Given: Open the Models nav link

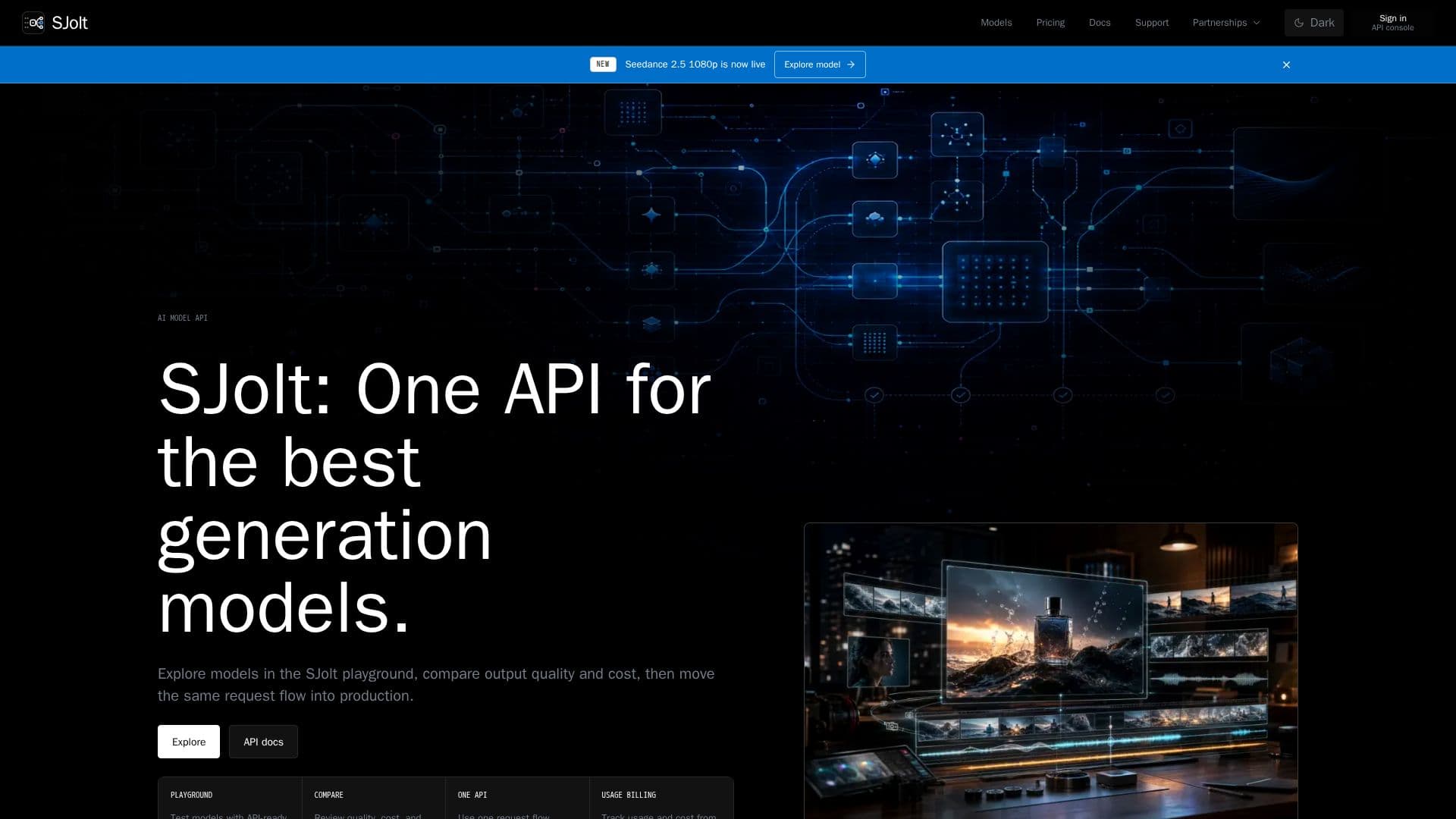Looking at the screenshot, I should tap(996, 23).
